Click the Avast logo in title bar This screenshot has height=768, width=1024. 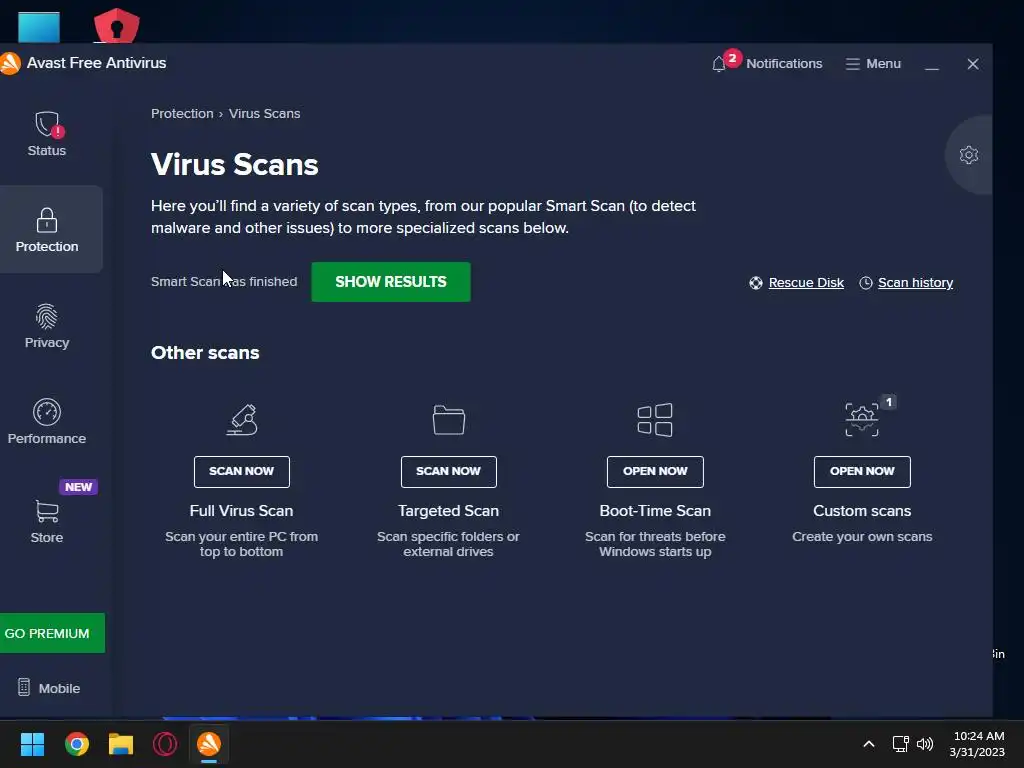point(10,63)
